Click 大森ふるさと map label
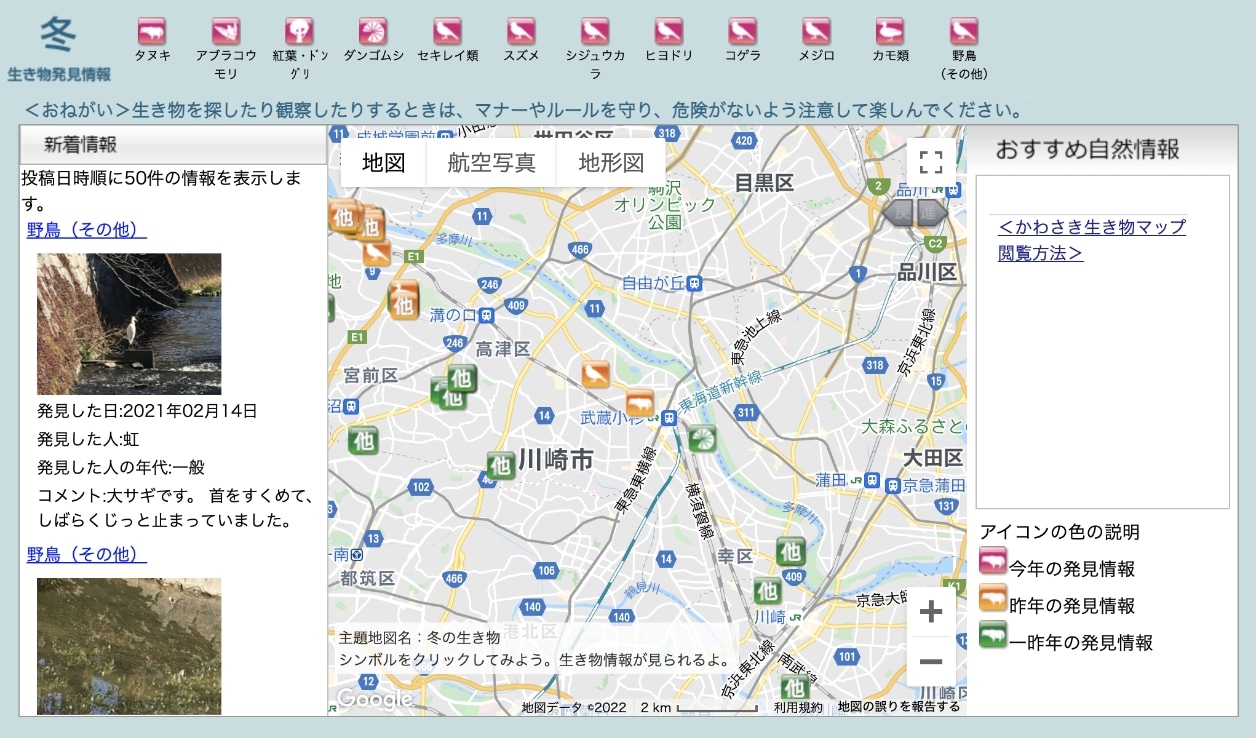This screenshot has width=1256, height=738. point(913,426)
